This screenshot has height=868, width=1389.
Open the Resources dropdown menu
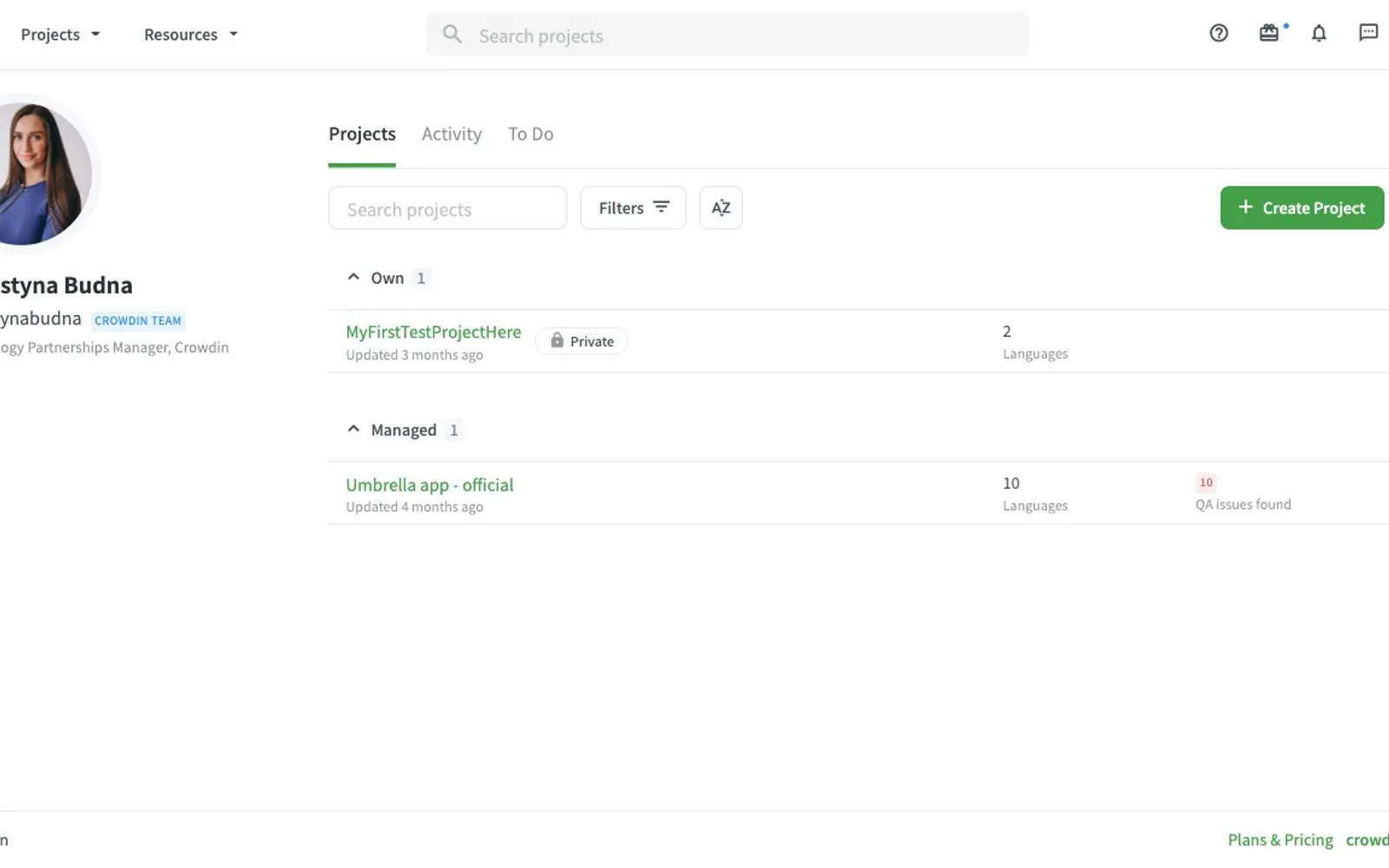(x=190, y=35)
